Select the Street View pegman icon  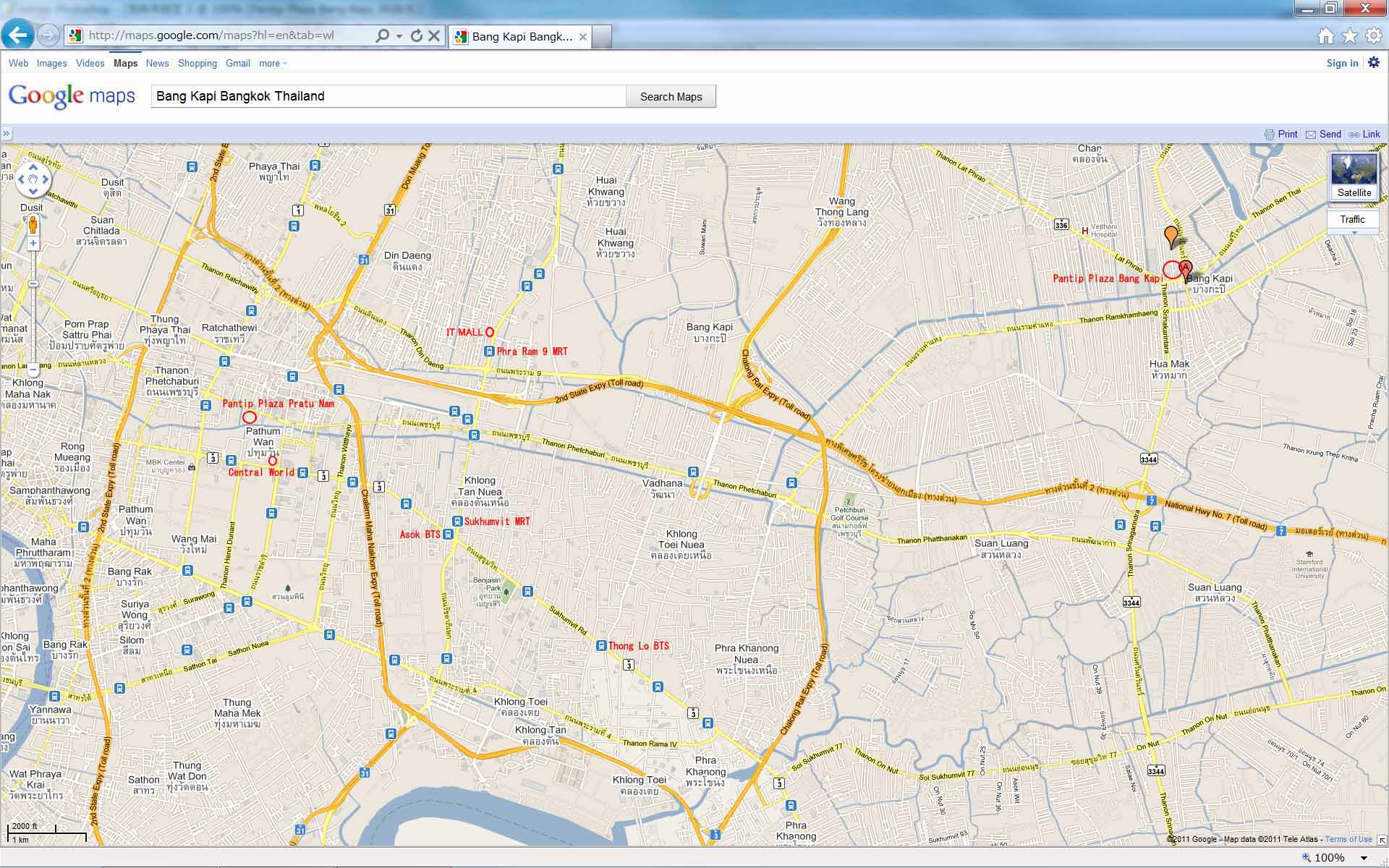click(x=33, y=226)
